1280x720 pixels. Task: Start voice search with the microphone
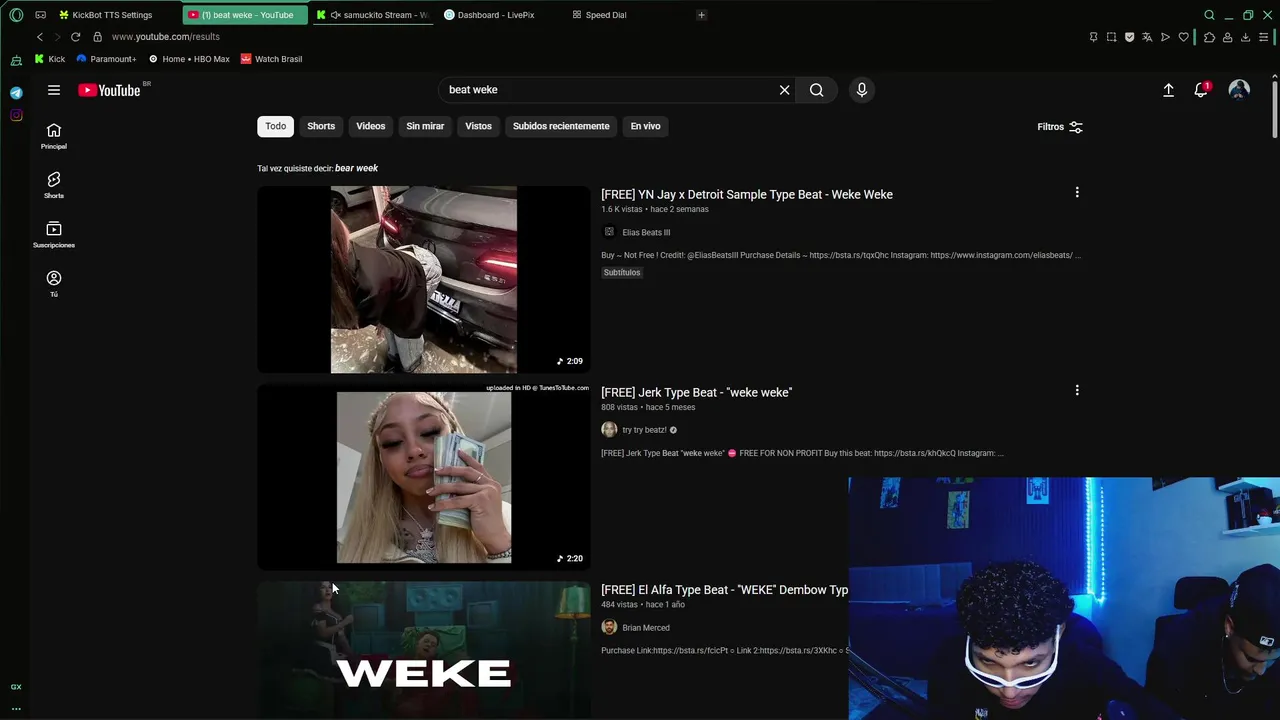coord(862,90)
